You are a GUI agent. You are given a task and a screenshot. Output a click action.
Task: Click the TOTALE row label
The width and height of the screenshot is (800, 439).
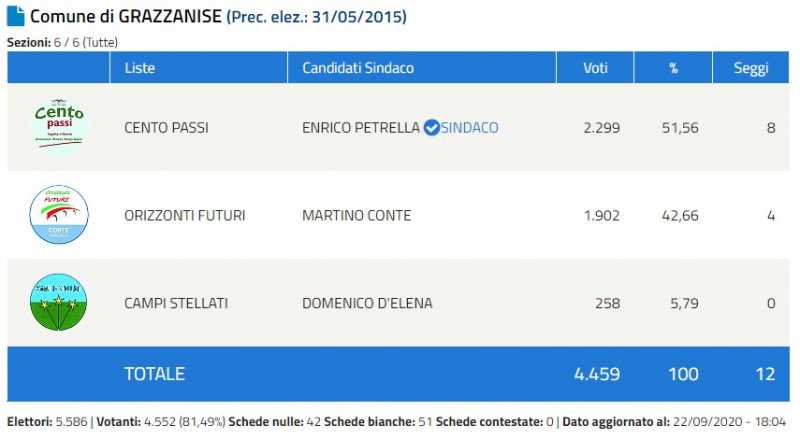coord(154,373)
